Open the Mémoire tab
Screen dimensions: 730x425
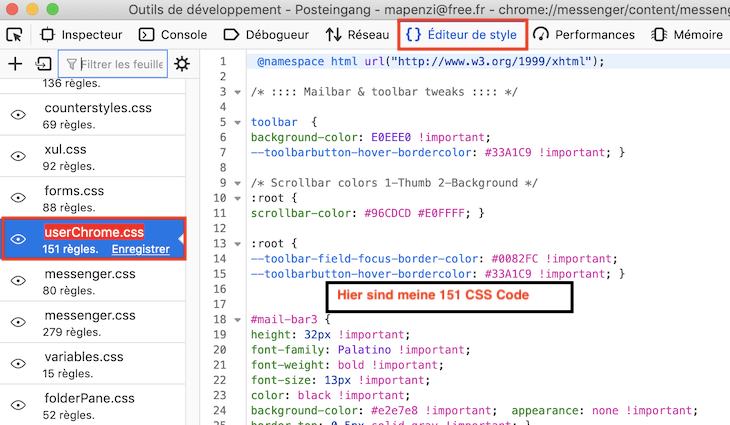coord(687,35)
